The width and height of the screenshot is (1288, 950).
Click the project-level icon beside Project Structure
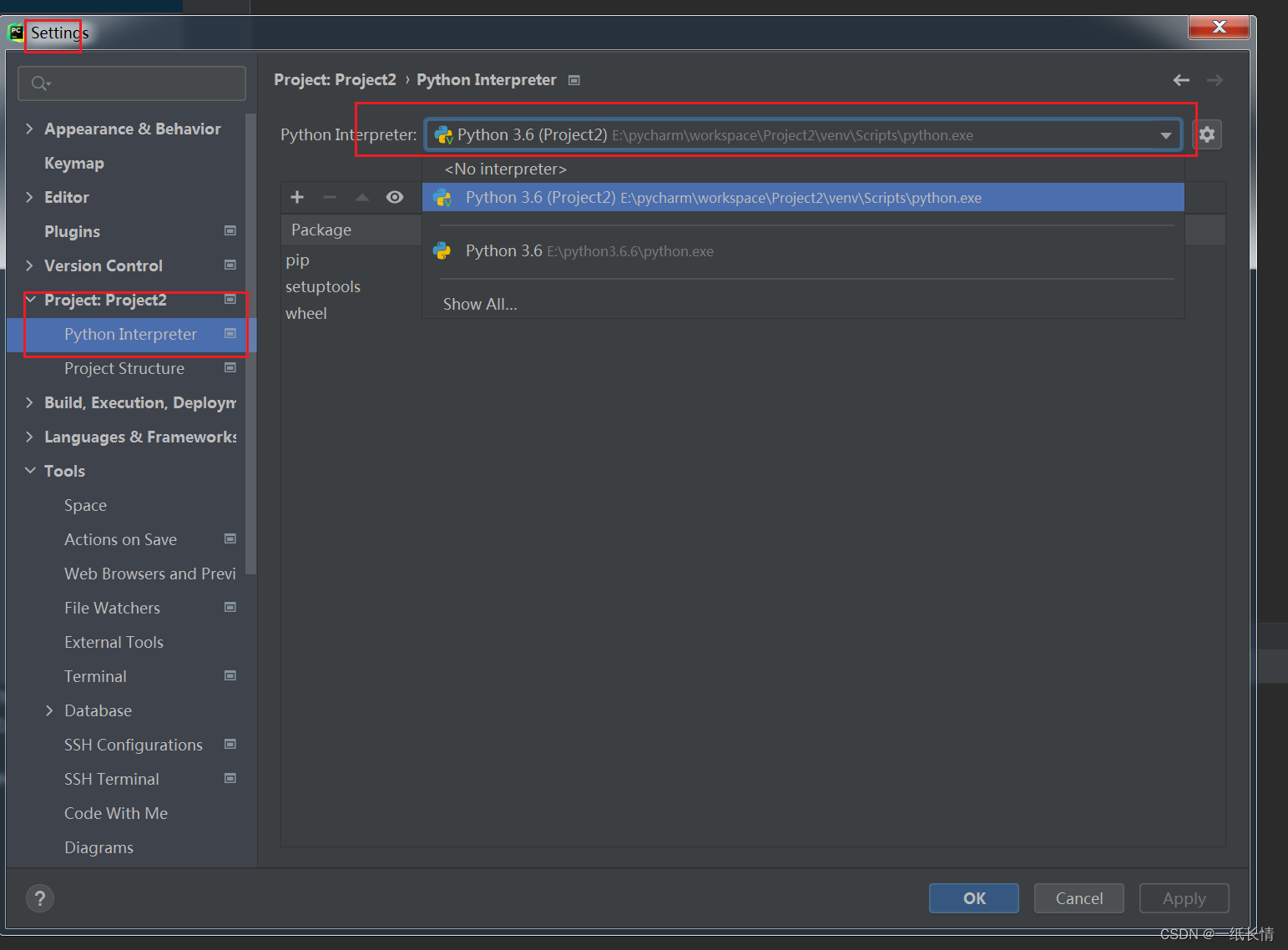coord(230,367)
